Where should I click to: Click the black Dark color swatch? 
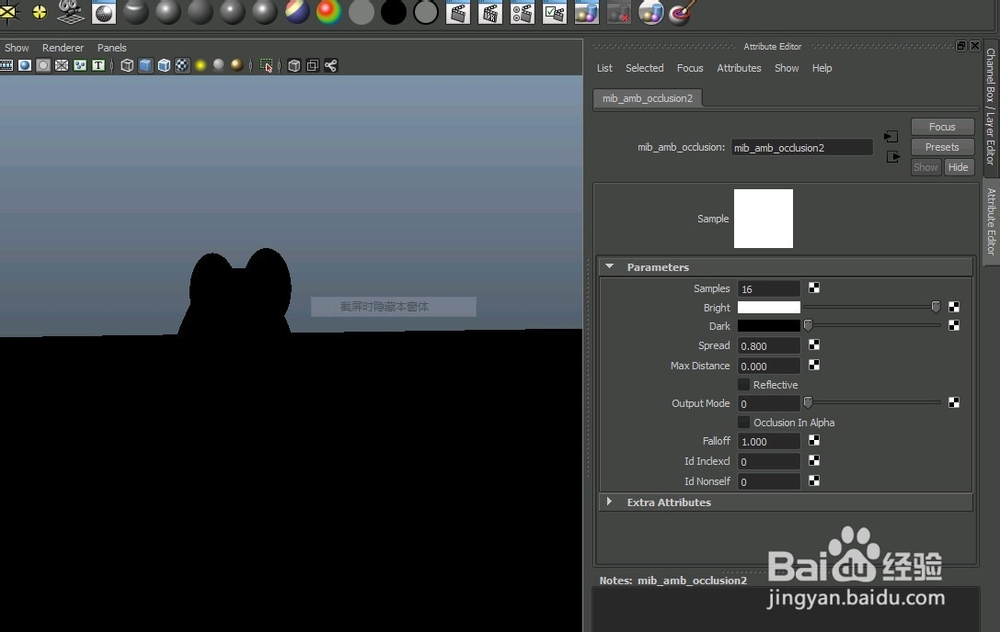768,326
